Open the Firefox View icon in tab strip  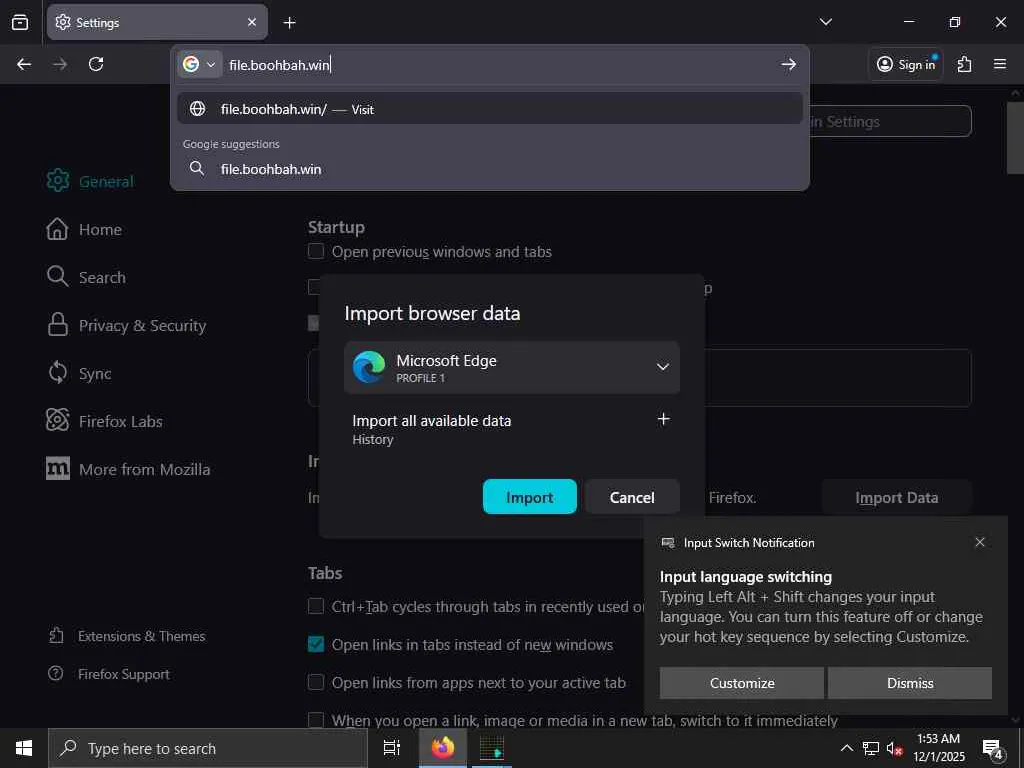[x=20, y=22]
